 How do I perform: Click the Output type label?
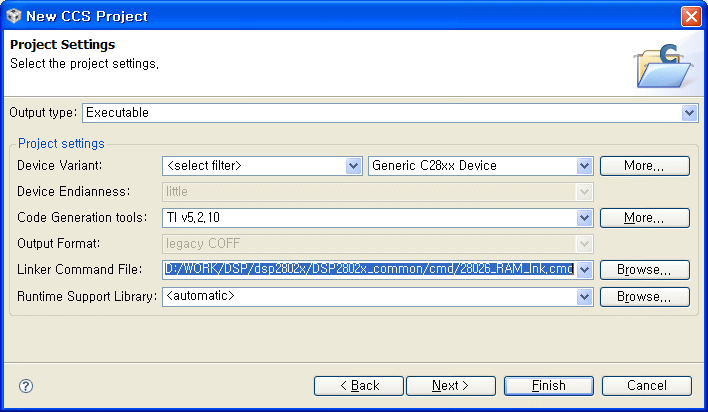point(43,112)
